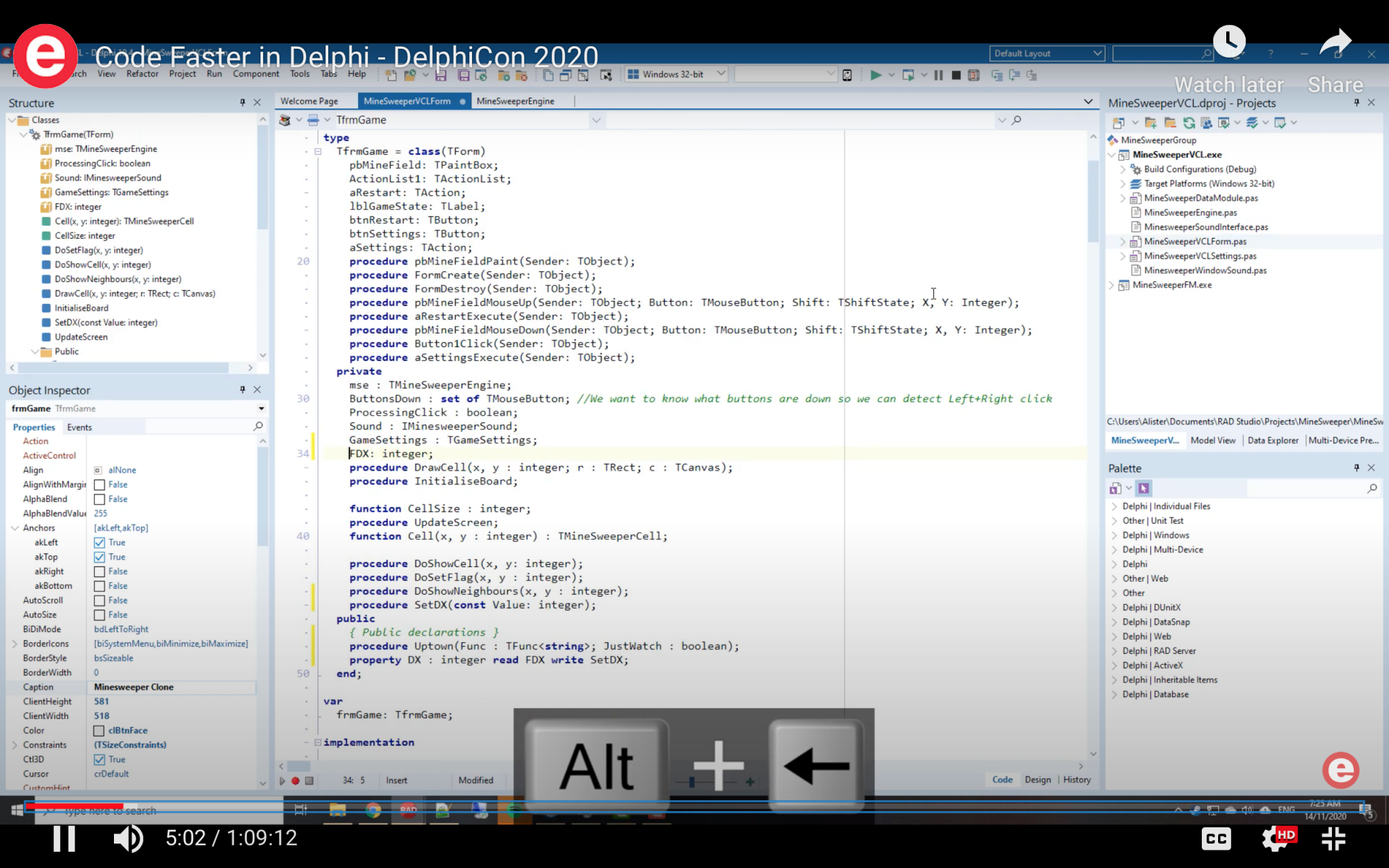Open the Object Inspector search magnifier

click(258, 427)
